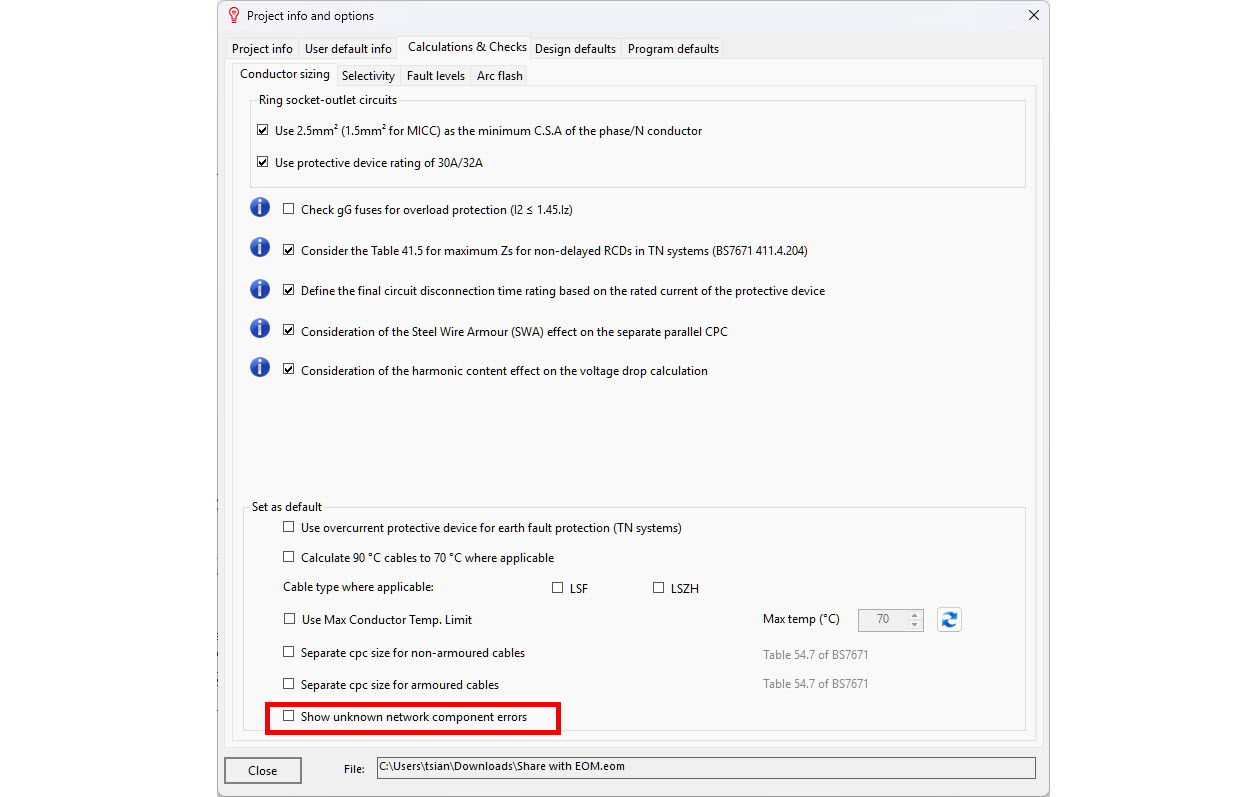
Task: Click info icon beside disconnection time rating option
Action: tap(260, 289)
